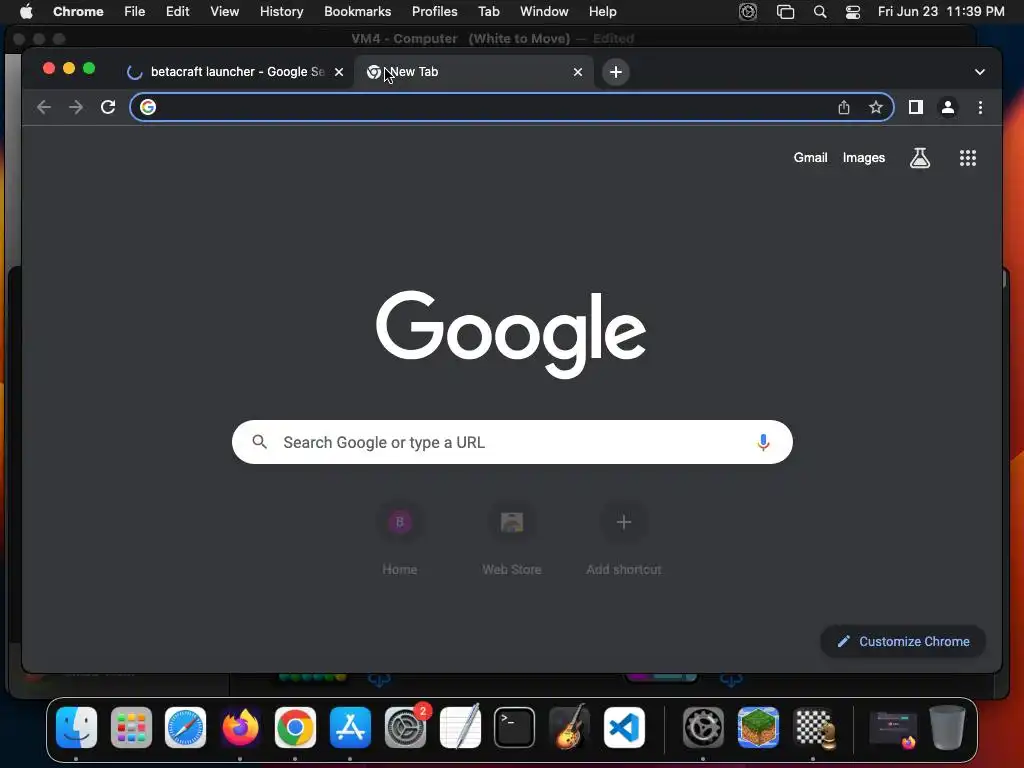This screenshot has width=1024, height=768.
Task: Close the New Tab tab
Action: point(577,72)
